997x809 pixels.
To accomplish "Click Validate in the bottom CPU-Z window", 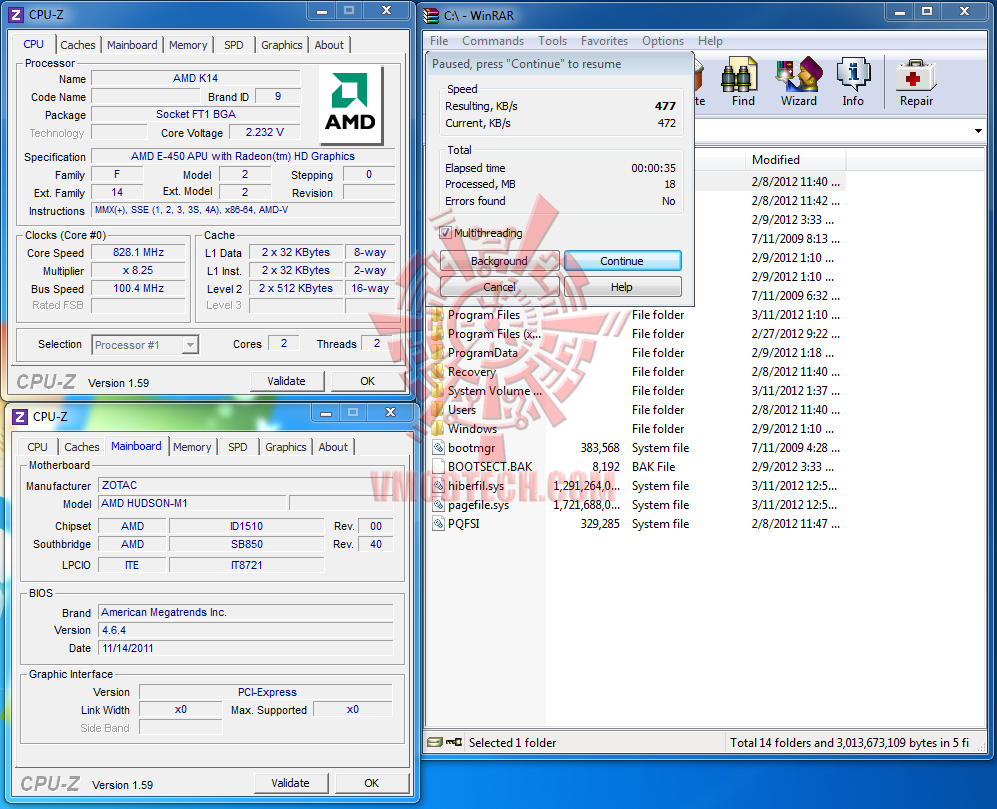I will [x=291, y=783].
